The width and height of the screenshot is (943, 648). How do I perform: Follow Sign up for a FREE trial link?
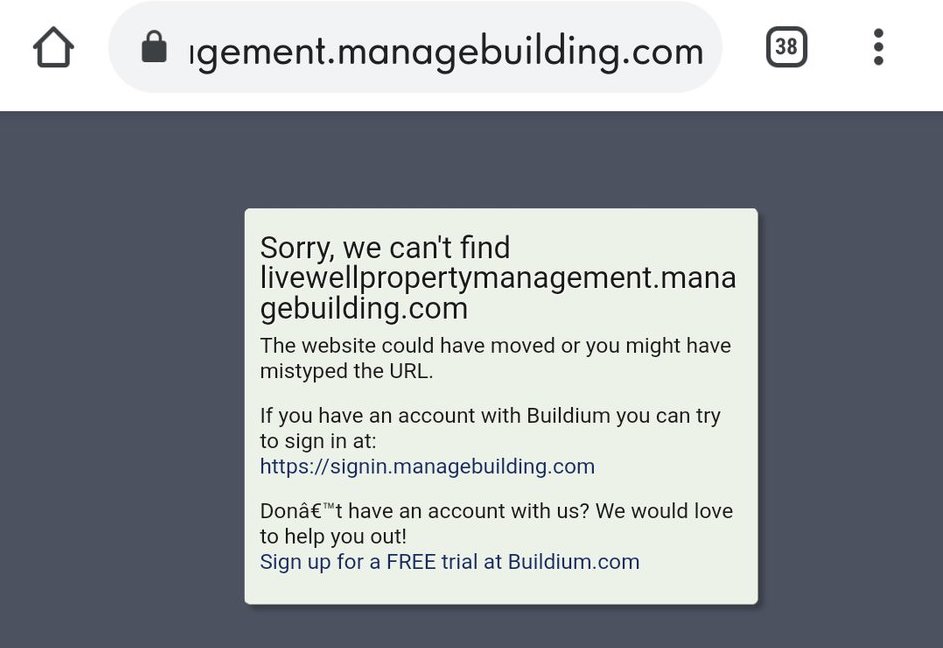tap(449, 561)
